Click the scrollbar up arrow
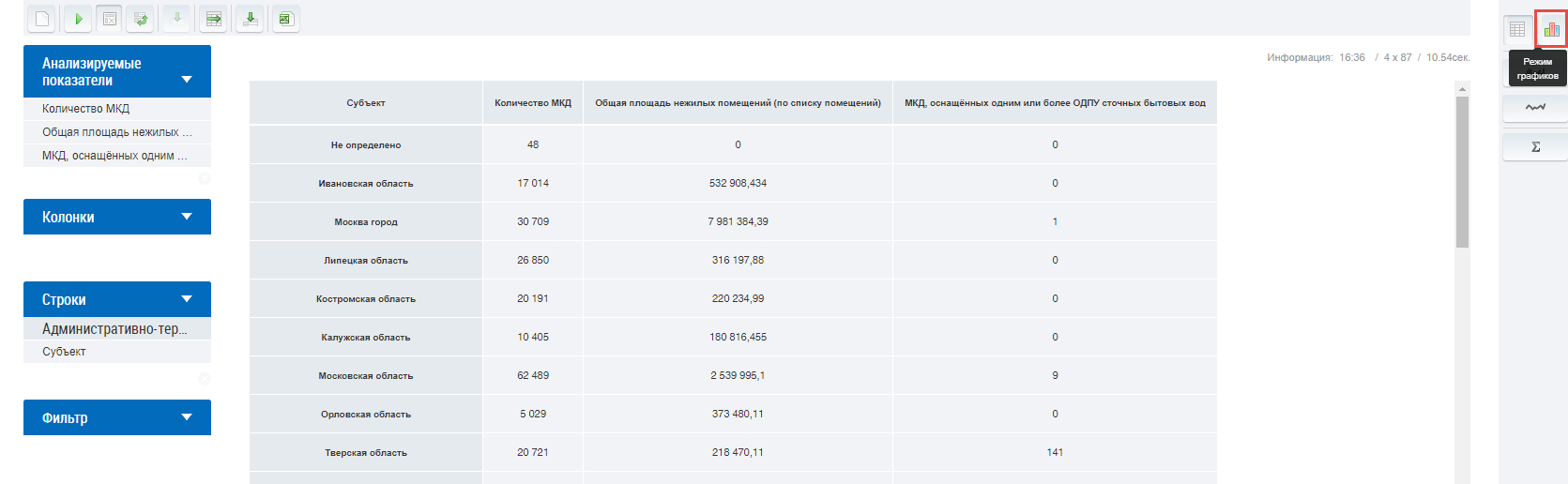Screen dimensions: 1568x484 (1462, 89)
